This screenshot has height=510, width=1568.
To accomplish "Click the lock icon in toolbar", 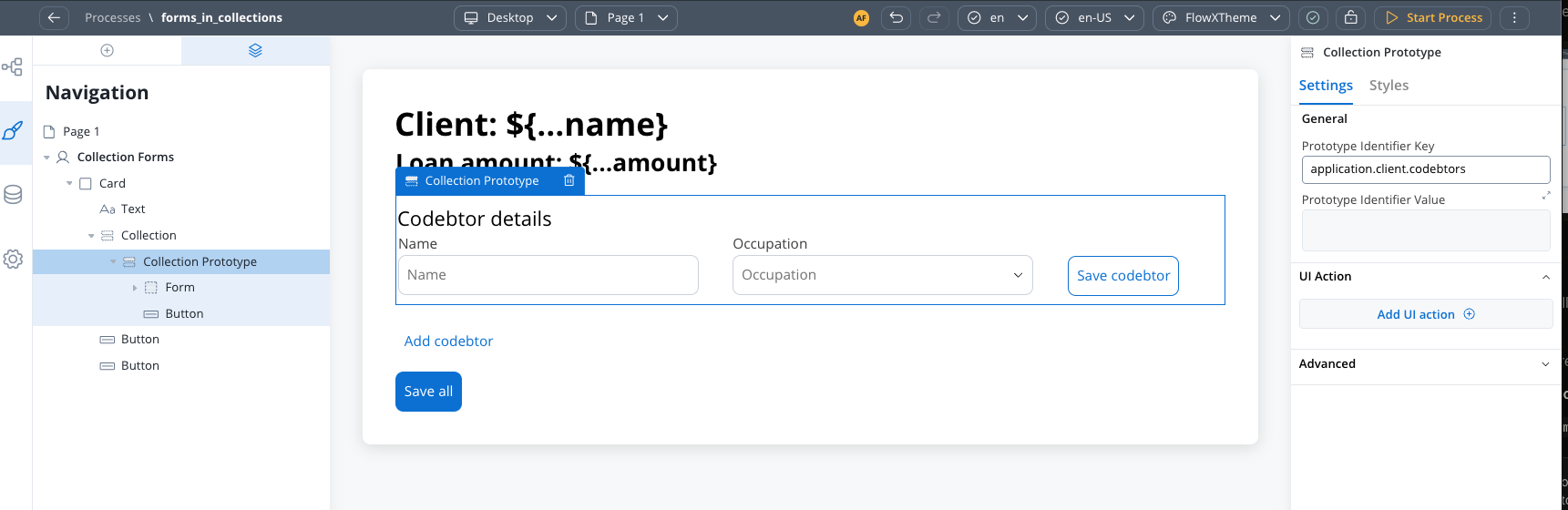I will [x=1351, y=17].
